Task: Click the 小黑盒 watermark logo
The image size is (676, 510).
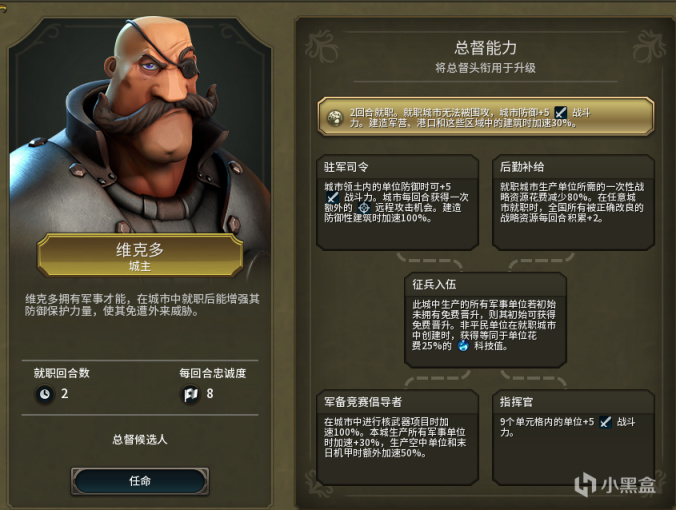Action: [x=615, y=484]
